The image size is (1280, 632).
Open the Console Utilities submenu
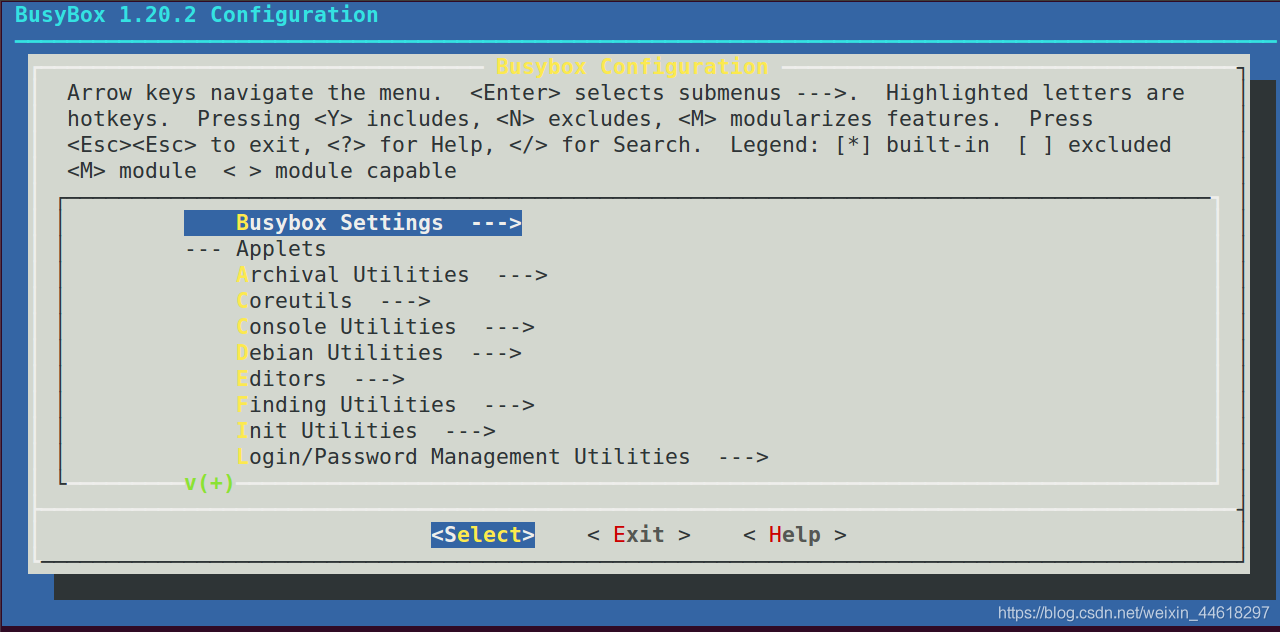pos(386,326)
